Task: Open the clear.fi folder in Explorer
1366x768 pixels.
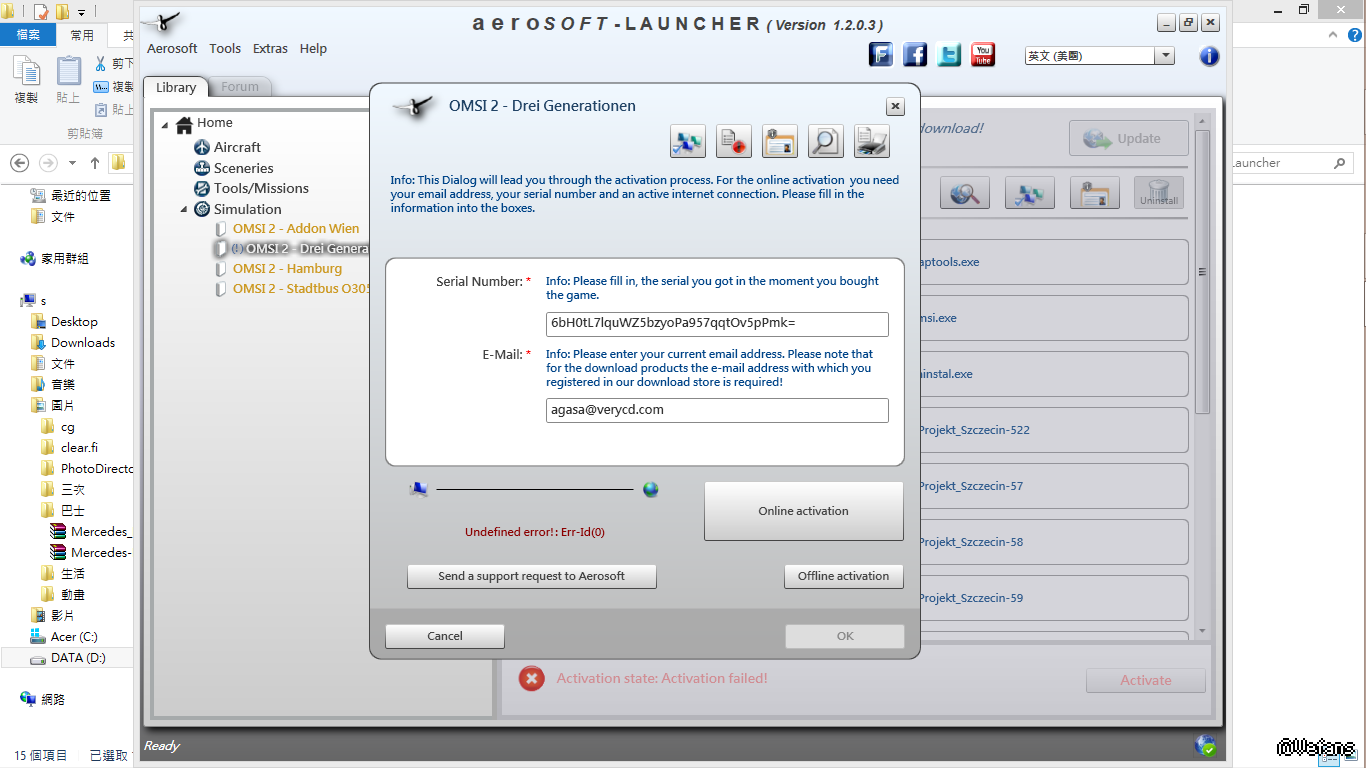Action: click(x=79, y=447)
